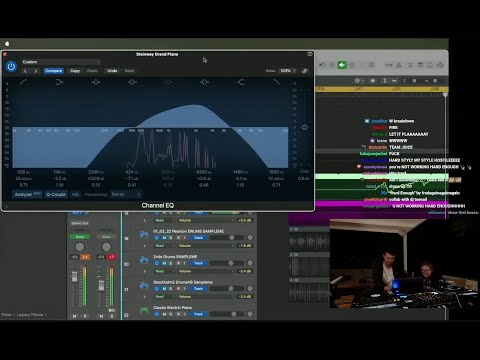Open the View 100% size dropdown
Image resolution: width=480 pixels, height=360 pixels.
[x=288, y=71]
